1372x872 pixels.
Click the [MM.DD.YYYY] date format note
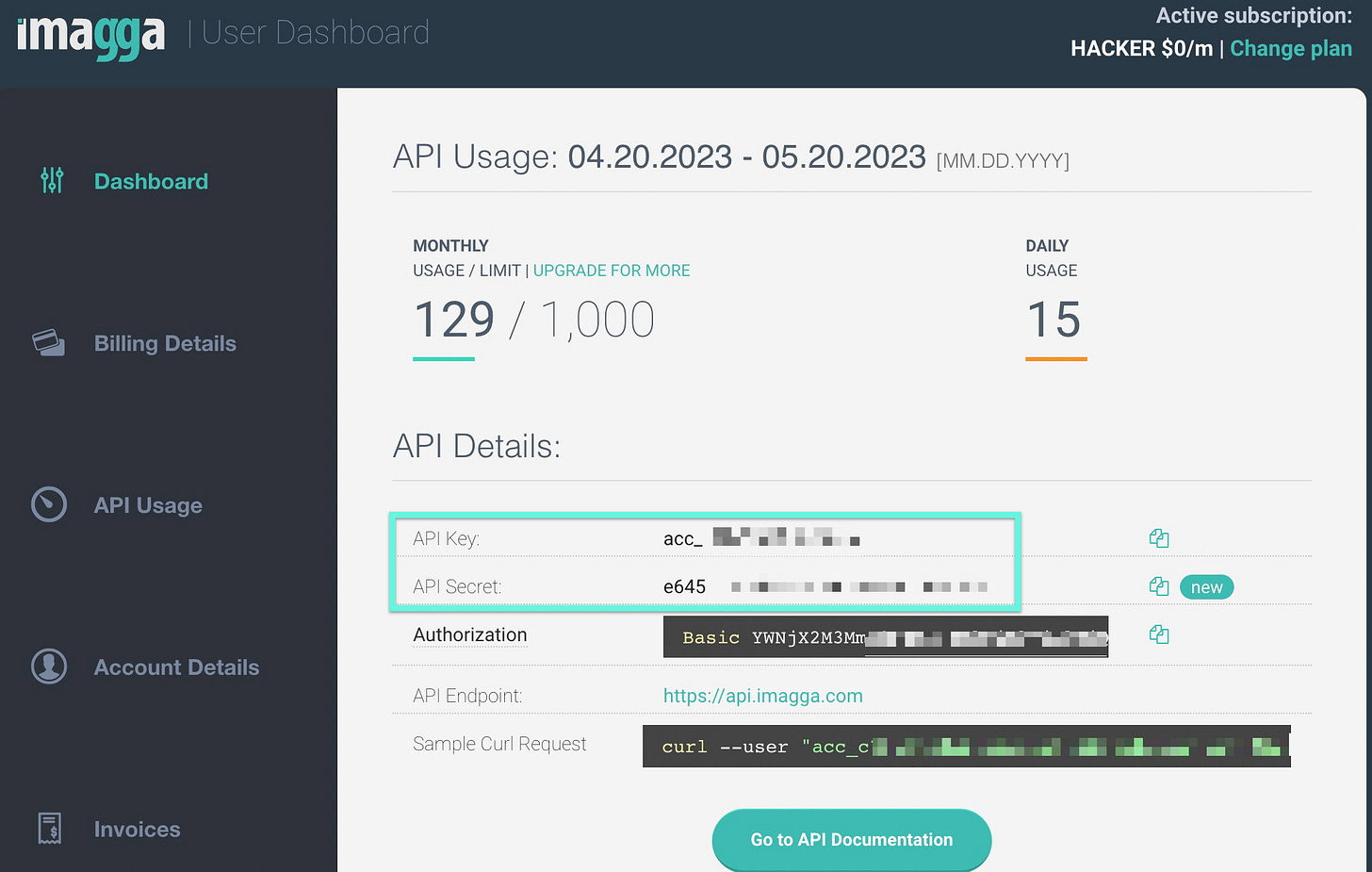[1003, 161]
